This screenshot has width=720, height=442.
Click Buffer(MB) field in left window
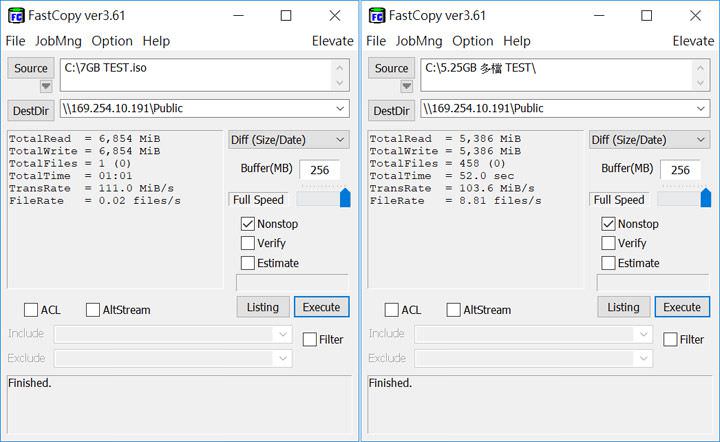coord(320,170)
